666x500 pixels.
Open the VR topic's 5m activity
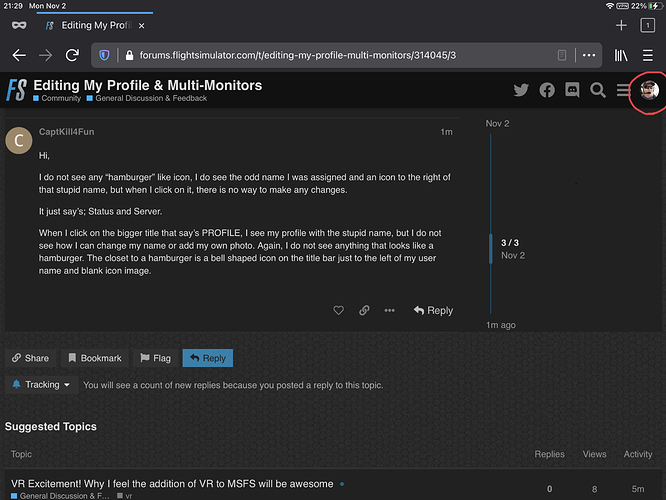click(638, 489)
